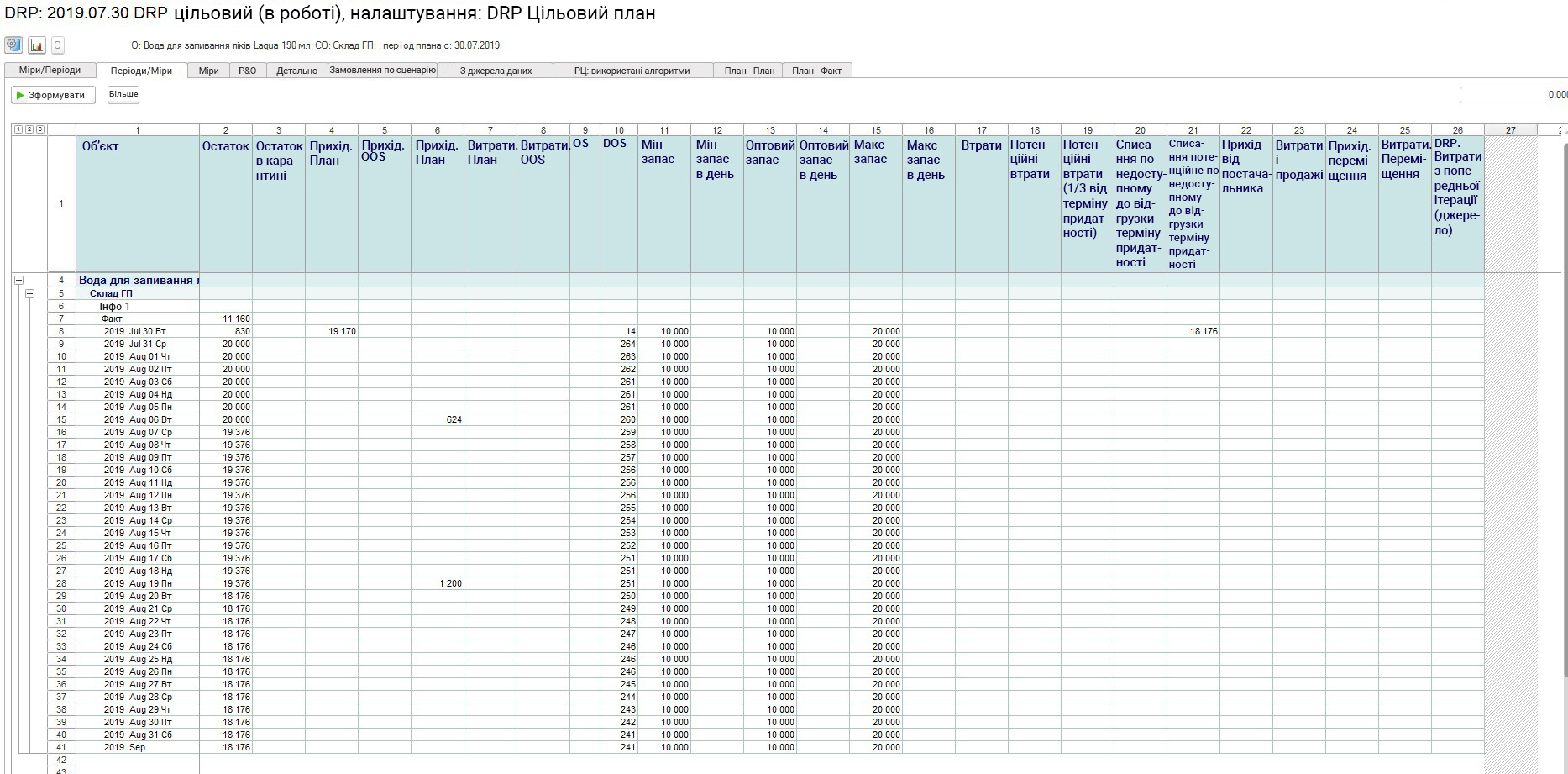
Task: Select the Прихід від постачальника header
Action: 1246,203
